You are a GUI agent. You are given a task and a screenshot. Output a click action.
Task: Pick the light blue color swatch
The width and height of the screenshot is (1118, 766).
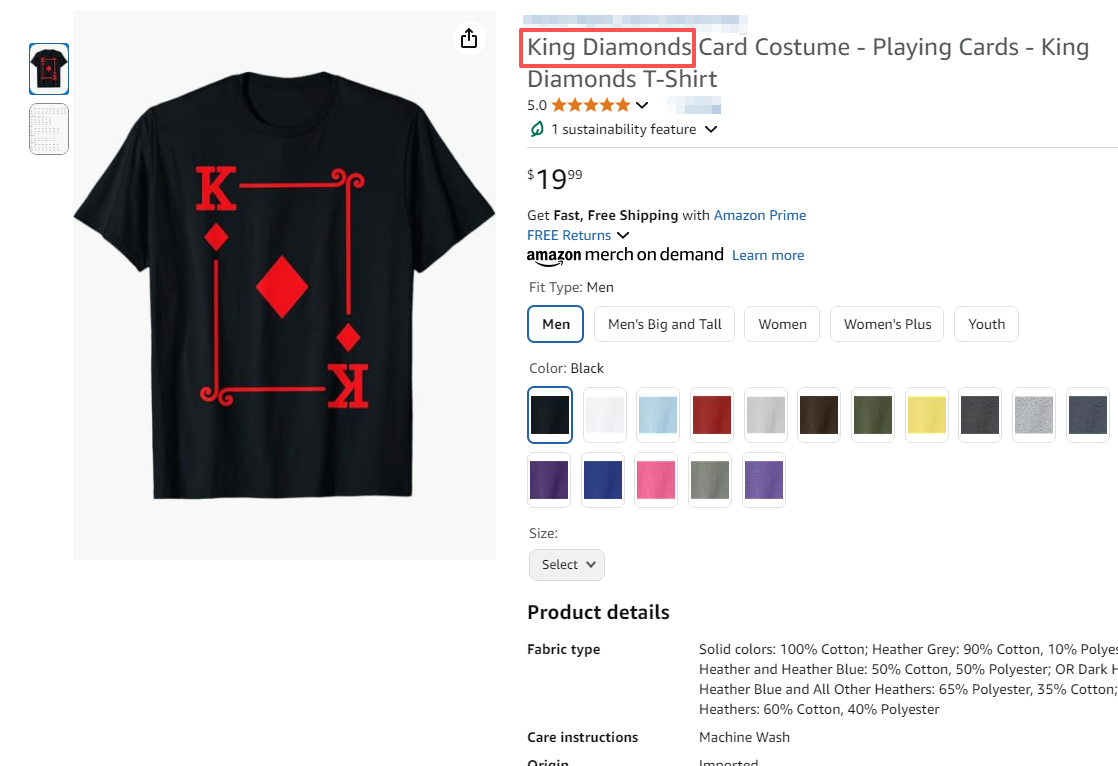pyautogui.click(x=658, y=415)
